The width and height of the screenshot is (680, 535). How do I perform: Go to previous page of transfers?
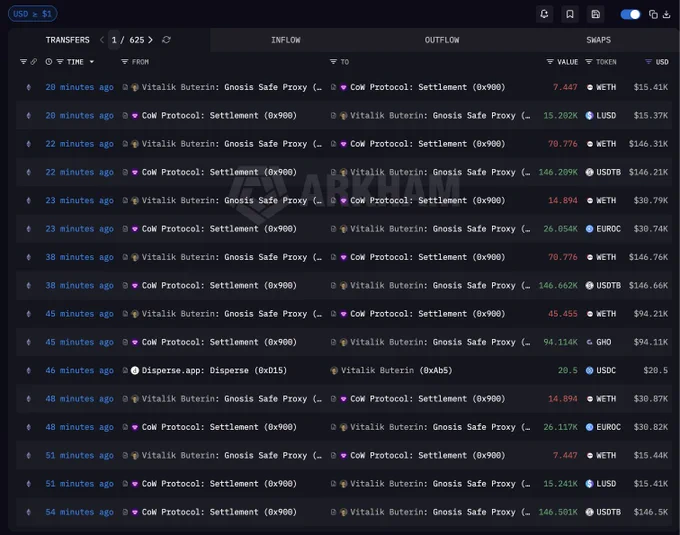[x=102, y=40]
